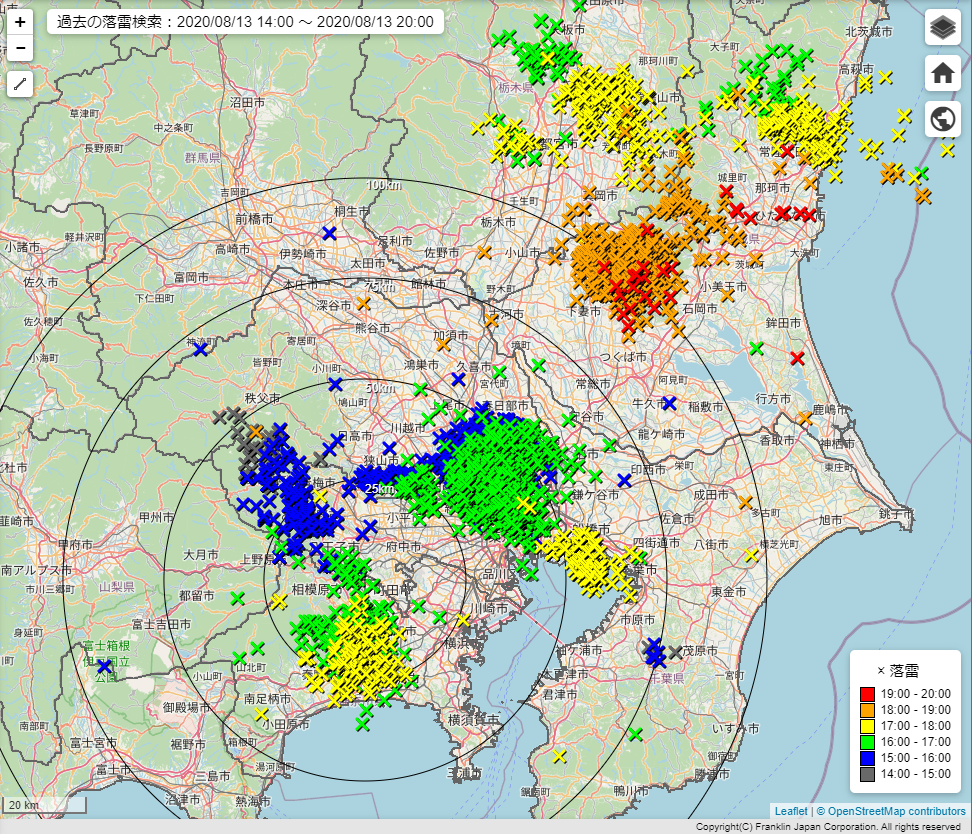Select the red lightning marker near 鉾田市
The width and height of the screenshot is (972, 834).
click(x=797, y=358)
